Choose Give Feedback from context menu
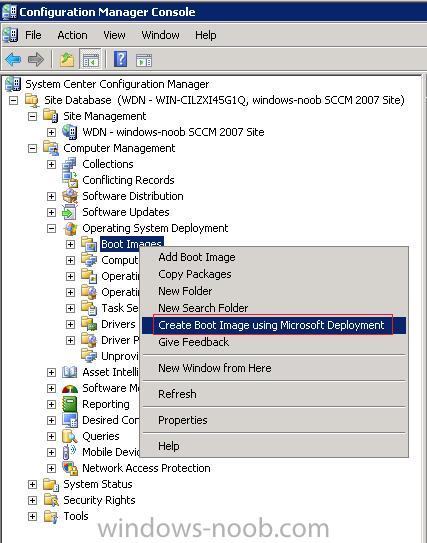Image resolution: width=427 pixels, height=543 pixels. coord(274,342)
